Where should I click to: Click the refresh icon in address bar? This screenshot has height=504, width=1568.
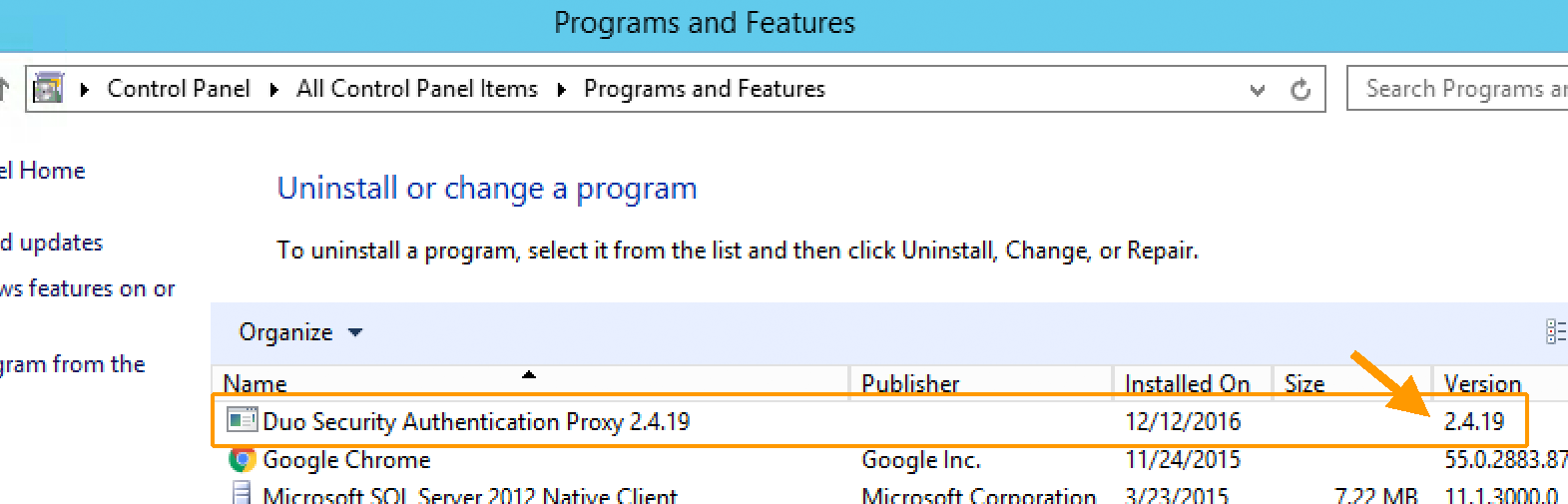click(x=1301, y=90)
